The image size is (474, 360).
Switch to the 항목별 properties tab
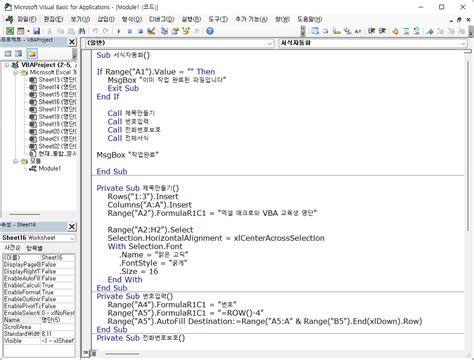[34, 248]
